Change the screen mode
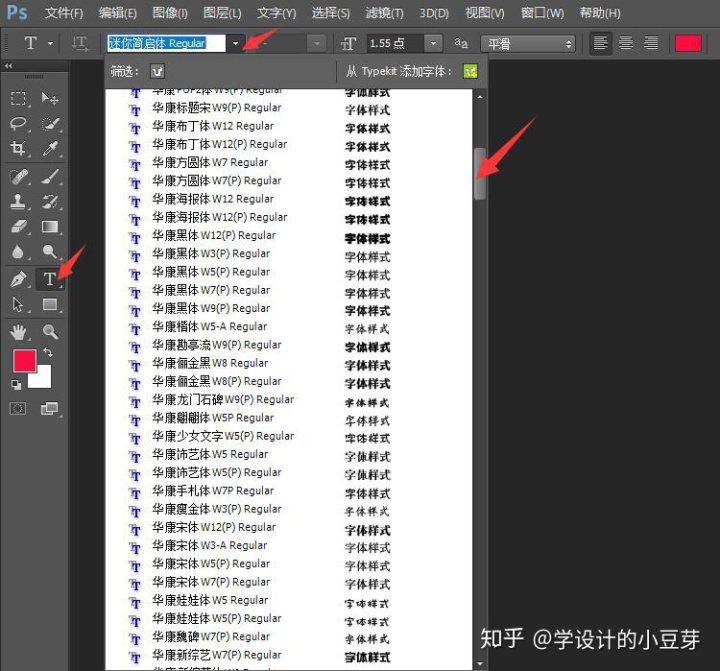Screen dimensions: 720x671 point(49,408)
